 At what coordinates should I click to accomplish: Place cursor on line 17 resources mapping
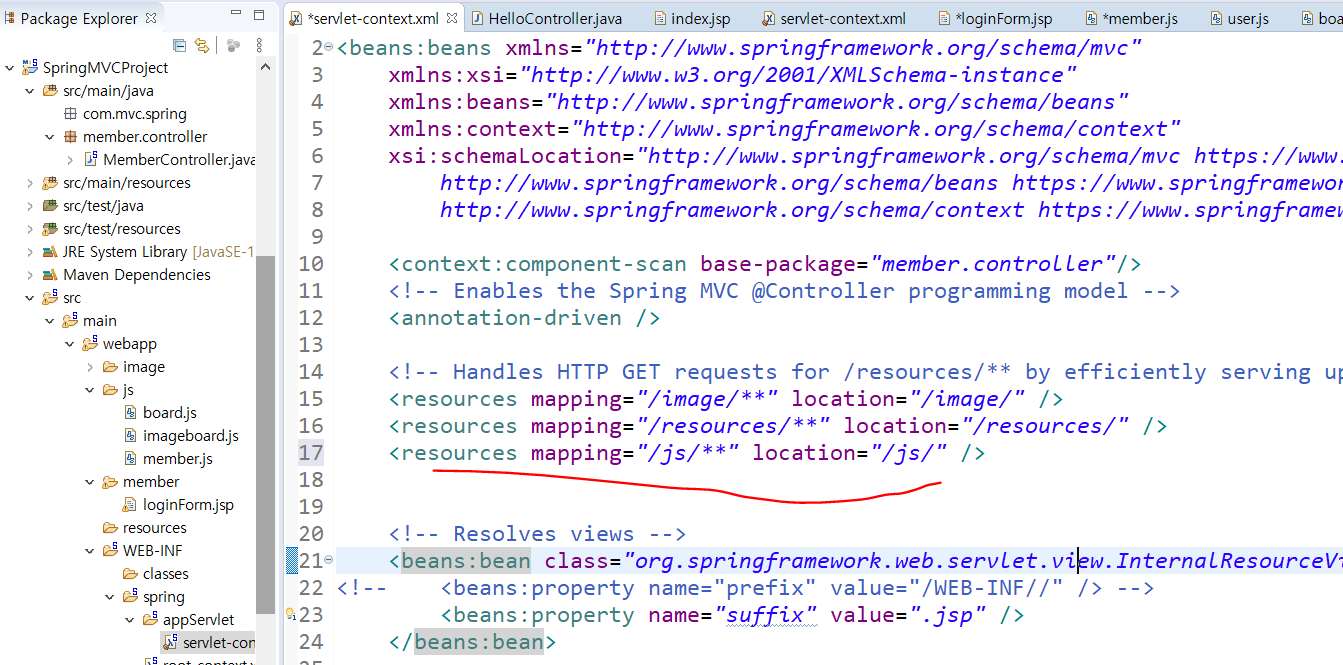pos(687,453)
